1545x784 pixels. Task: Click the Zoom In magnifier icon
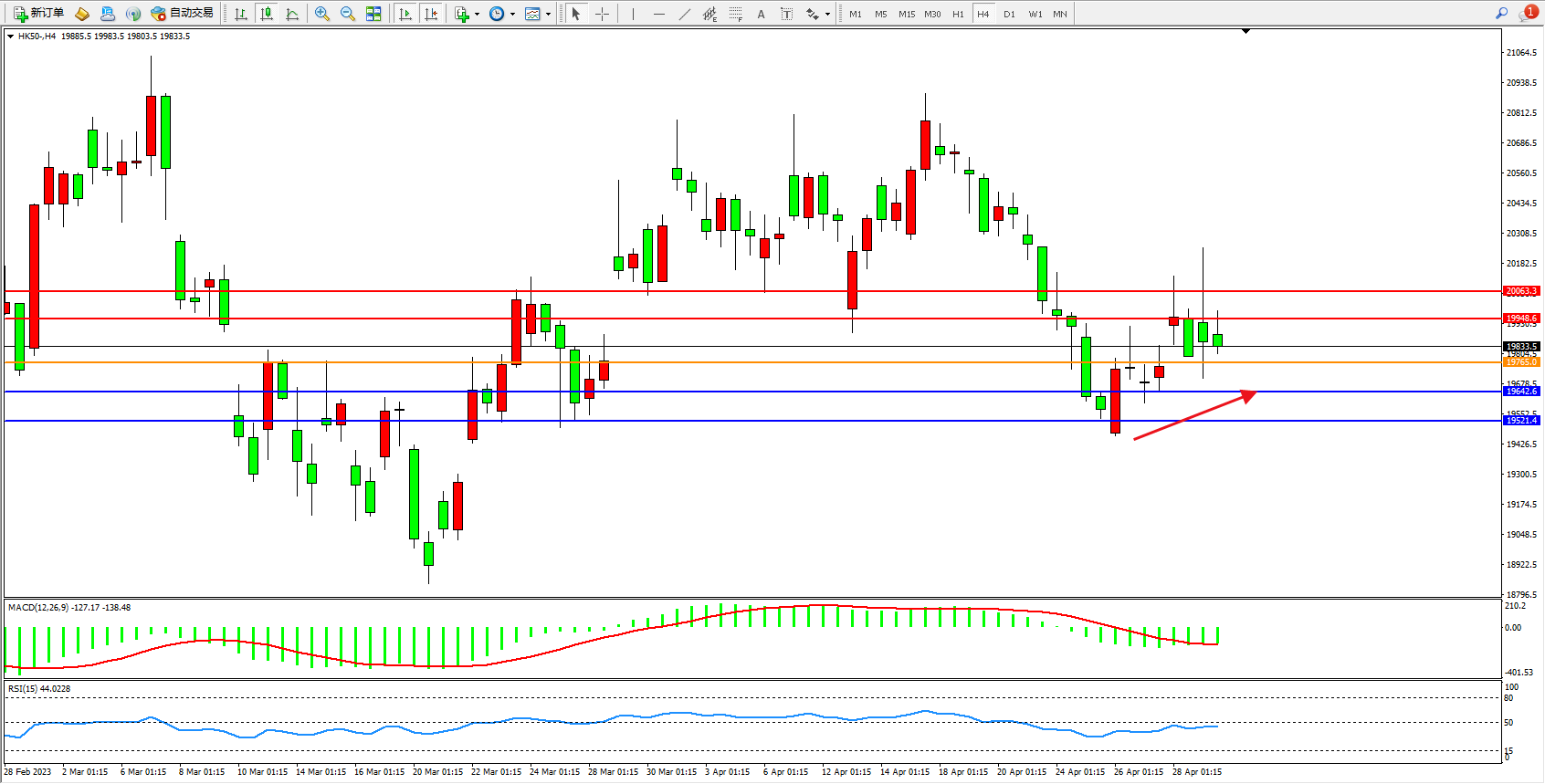click(x=322, y=14)
